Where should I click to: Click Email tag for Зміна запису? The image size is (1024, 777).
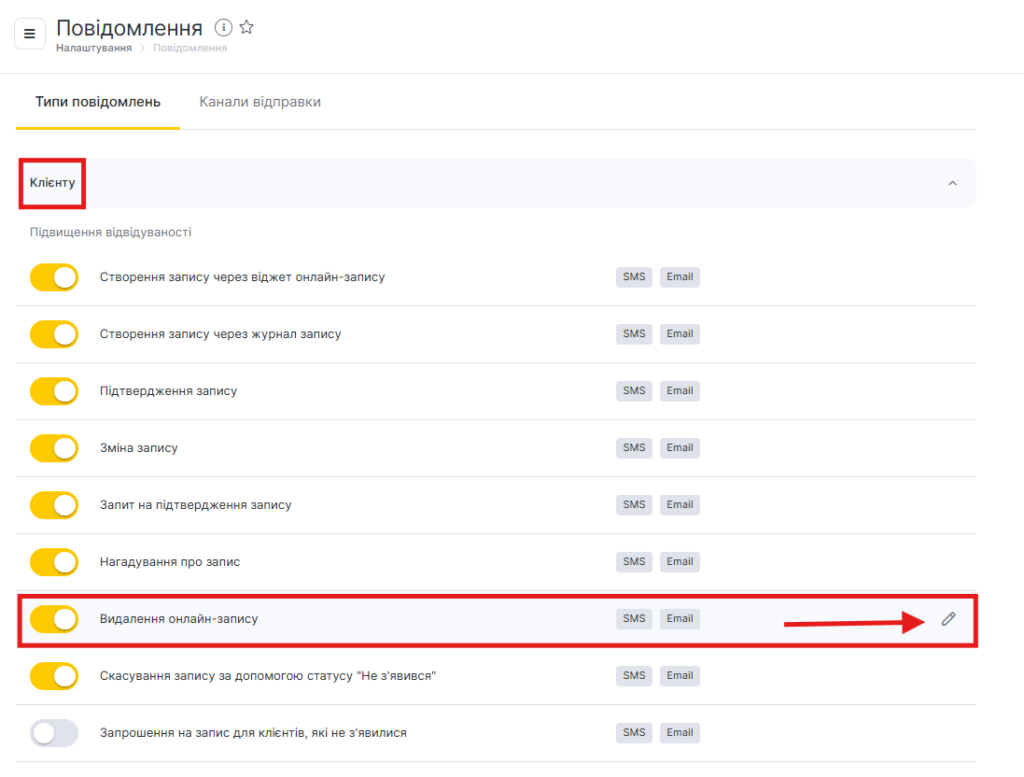[x=680, y=448]
